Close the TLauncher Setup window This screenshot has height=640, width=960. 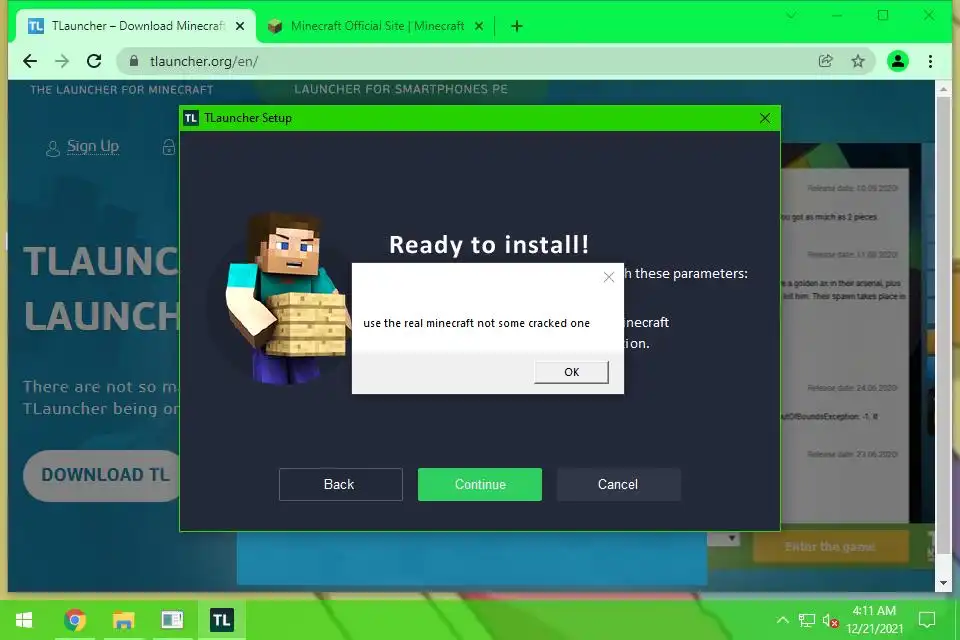tap(765, 118)
